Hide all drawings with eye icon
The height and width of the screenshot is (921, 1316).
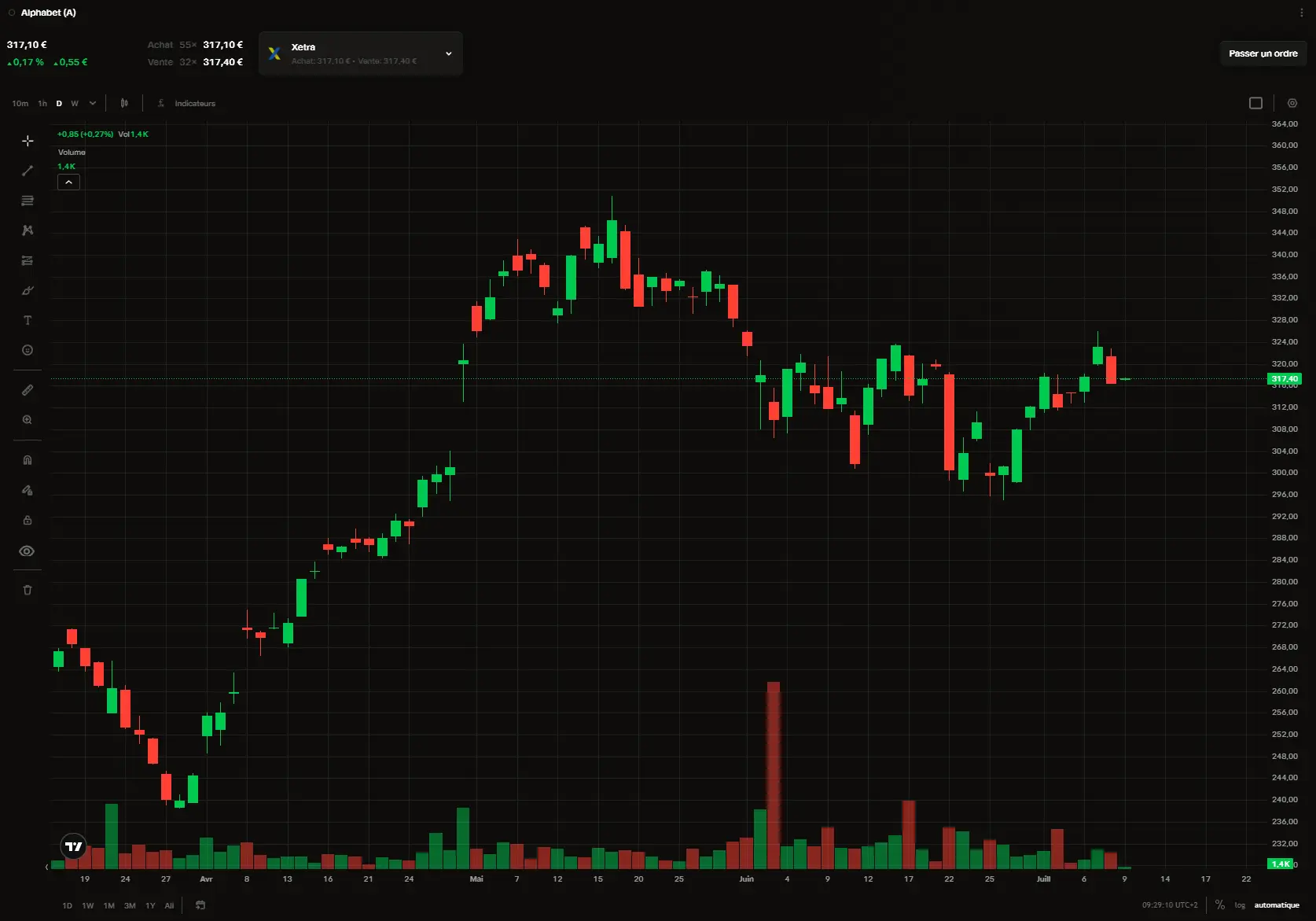click(x=28, y=551)
